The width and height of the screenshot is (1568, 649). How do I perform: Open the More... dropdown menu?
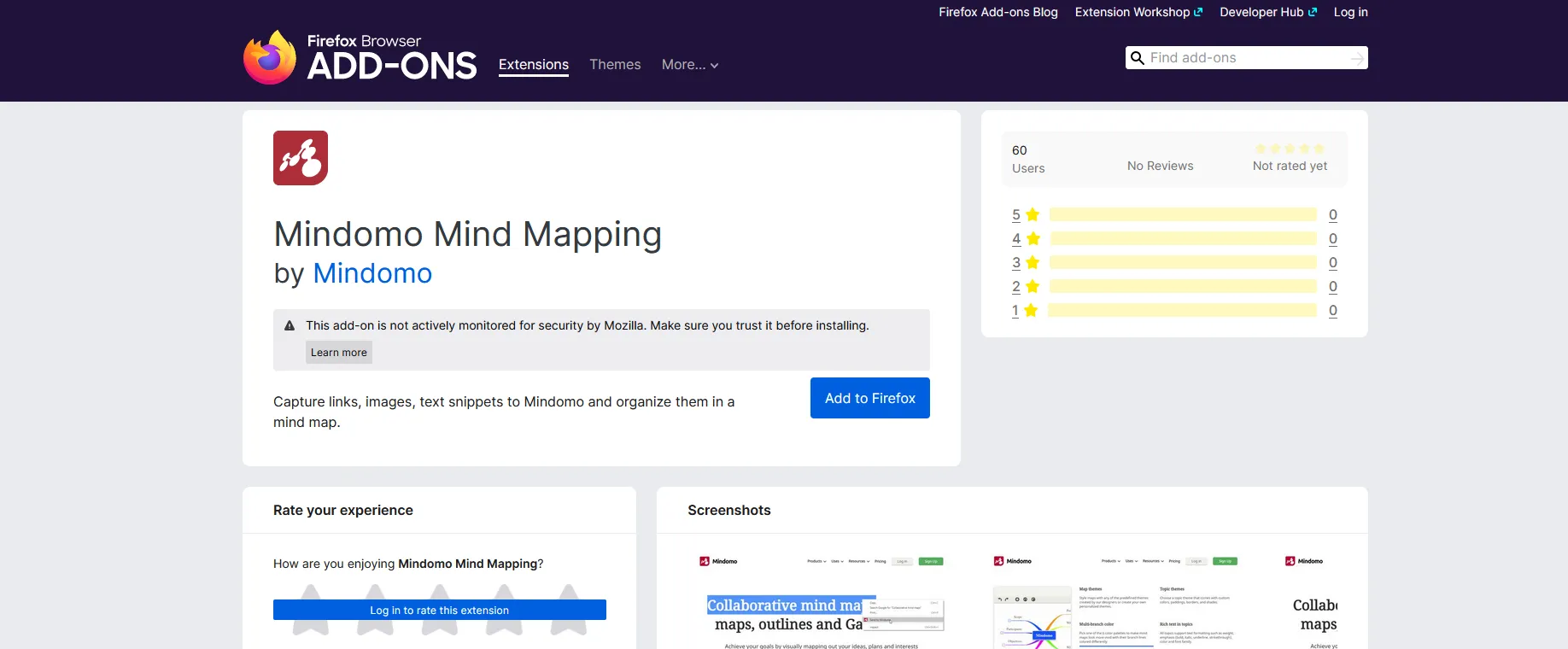(x=690, y=65)
